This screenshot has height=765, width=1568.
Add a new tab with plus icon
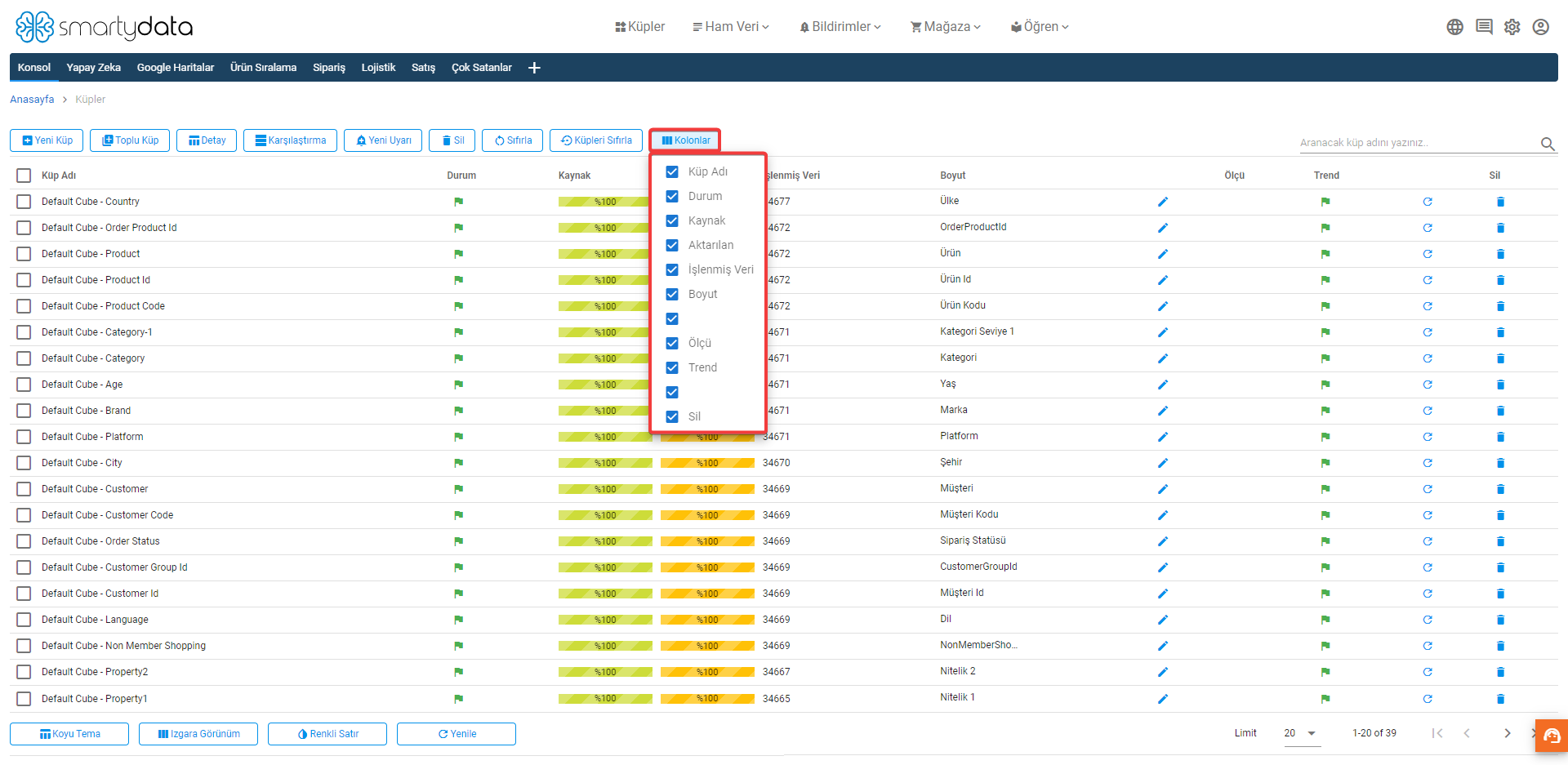[534, 68]
